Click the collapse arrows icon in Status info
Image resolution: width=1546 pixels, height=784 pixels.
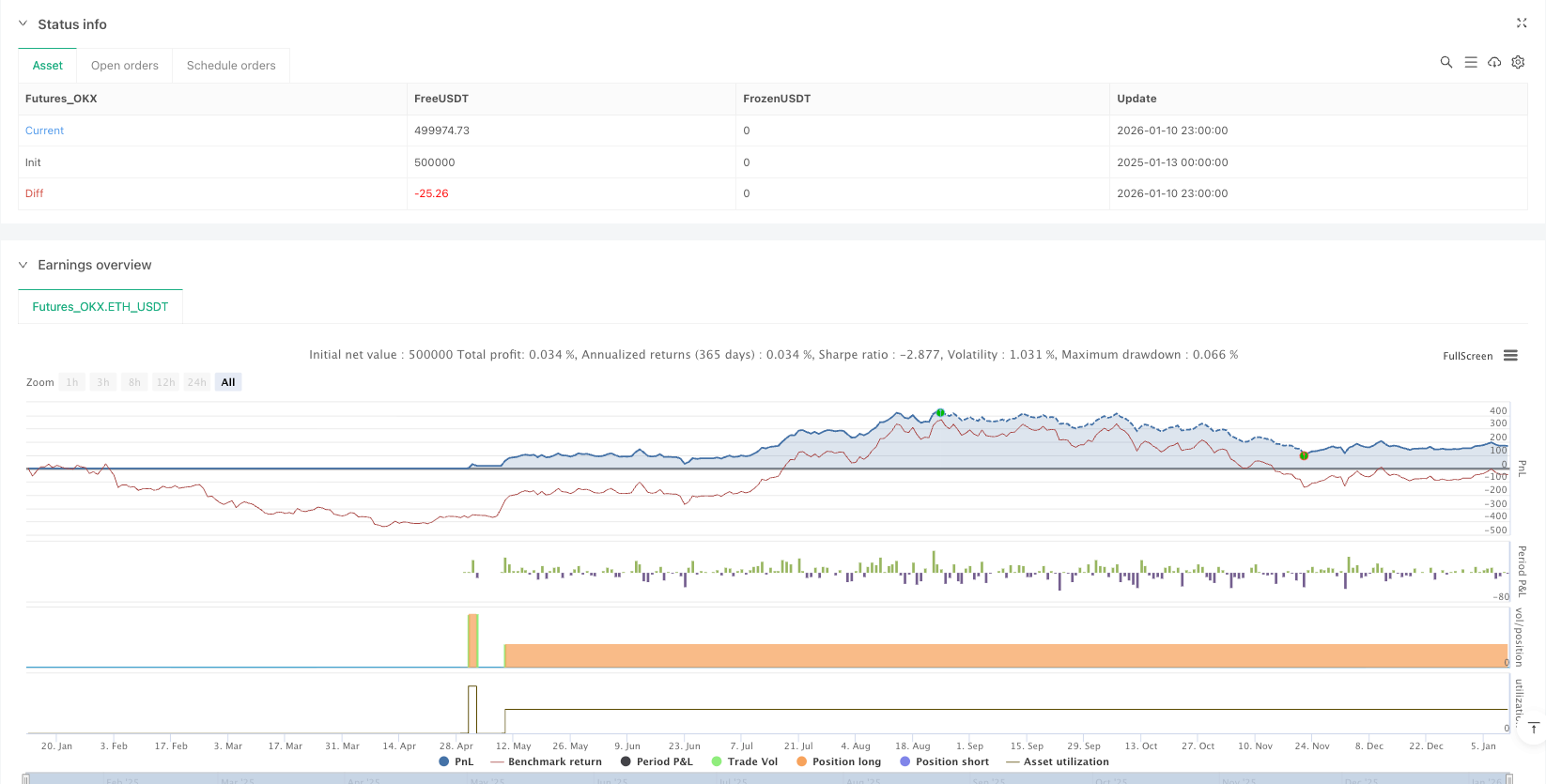pyautogui.click(x=1522, y=23)
